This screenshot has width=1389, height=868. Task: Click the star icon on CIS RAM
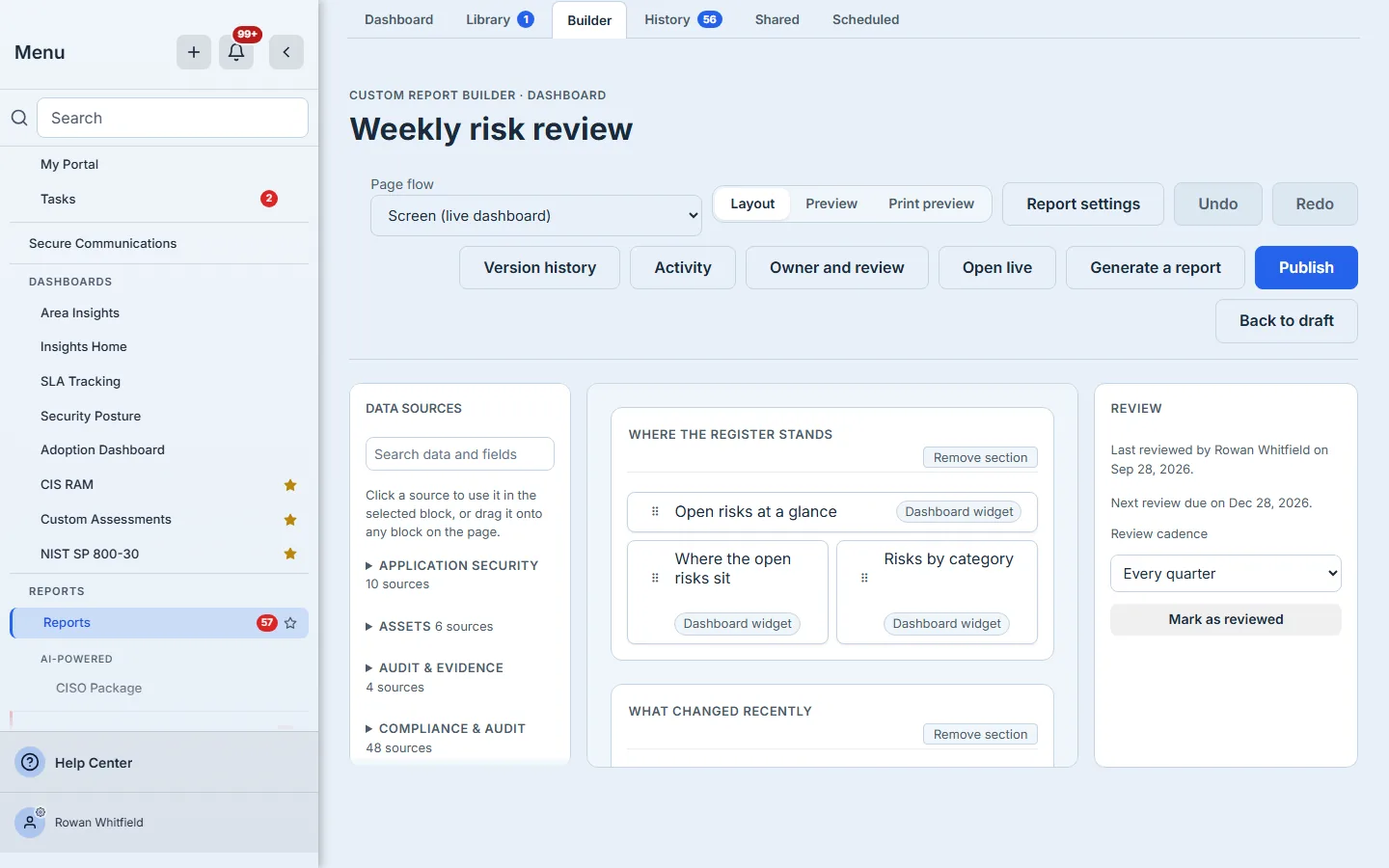pos(290,485)
